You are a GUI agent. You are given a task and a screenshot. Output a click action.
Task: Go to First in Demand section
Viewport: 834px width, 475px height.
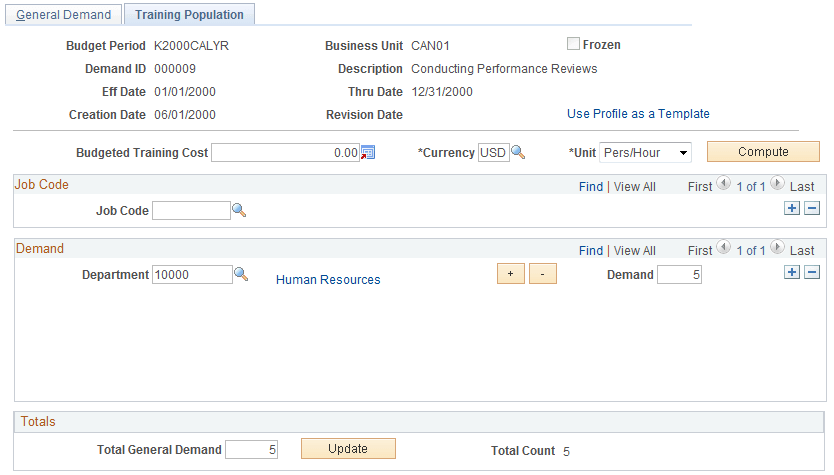point(700,251)
